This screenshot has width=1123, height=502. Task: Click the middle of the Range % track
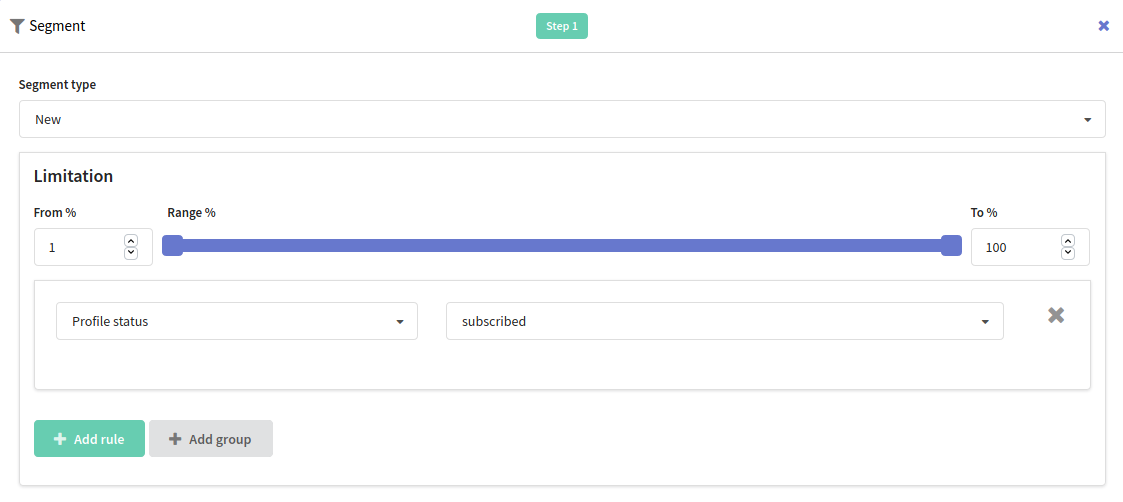pyautogui.click(x=562, y=246)
